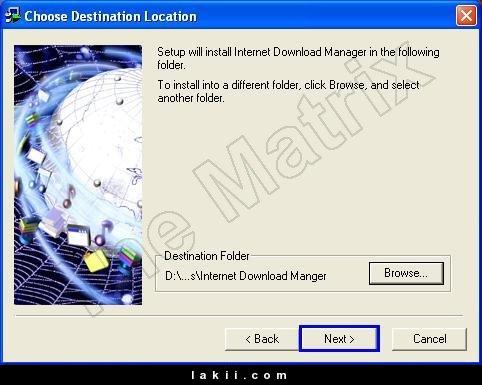Image resolution: width=482 pixels, height=385 pixels.
Task: Click the Destination Folder group label
Action: tap(207, 256)
